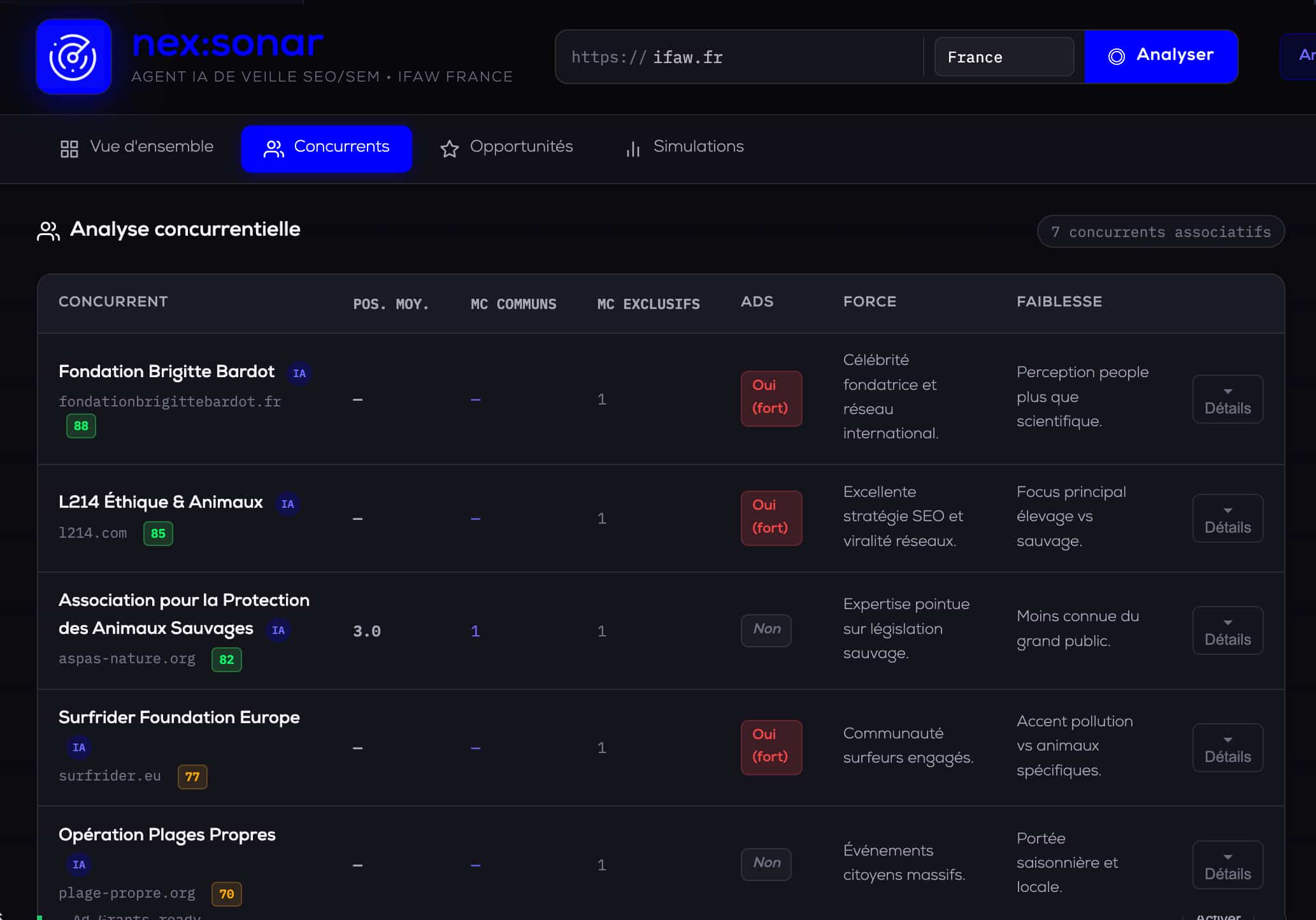Click the MC Communs value 1 for aspas-nature.org
Screen dimensions: 1316x920
[x=475, y=631]
